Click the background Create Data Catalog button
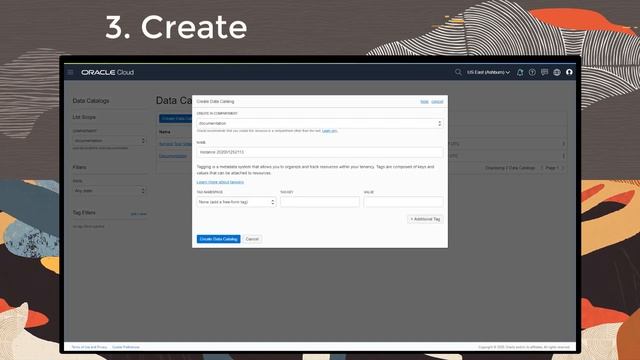Screen dimensions: 640x360 pyautogui.click(x=176, y=118)
